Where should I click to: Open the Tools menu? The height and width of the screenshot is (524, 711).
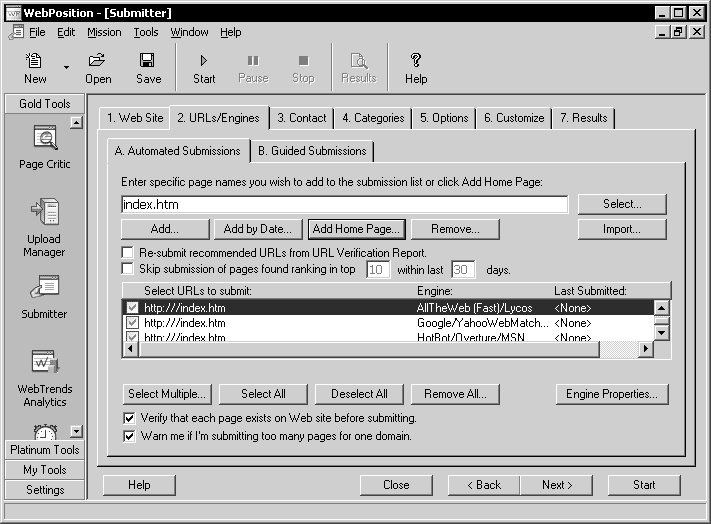[146, 32]
